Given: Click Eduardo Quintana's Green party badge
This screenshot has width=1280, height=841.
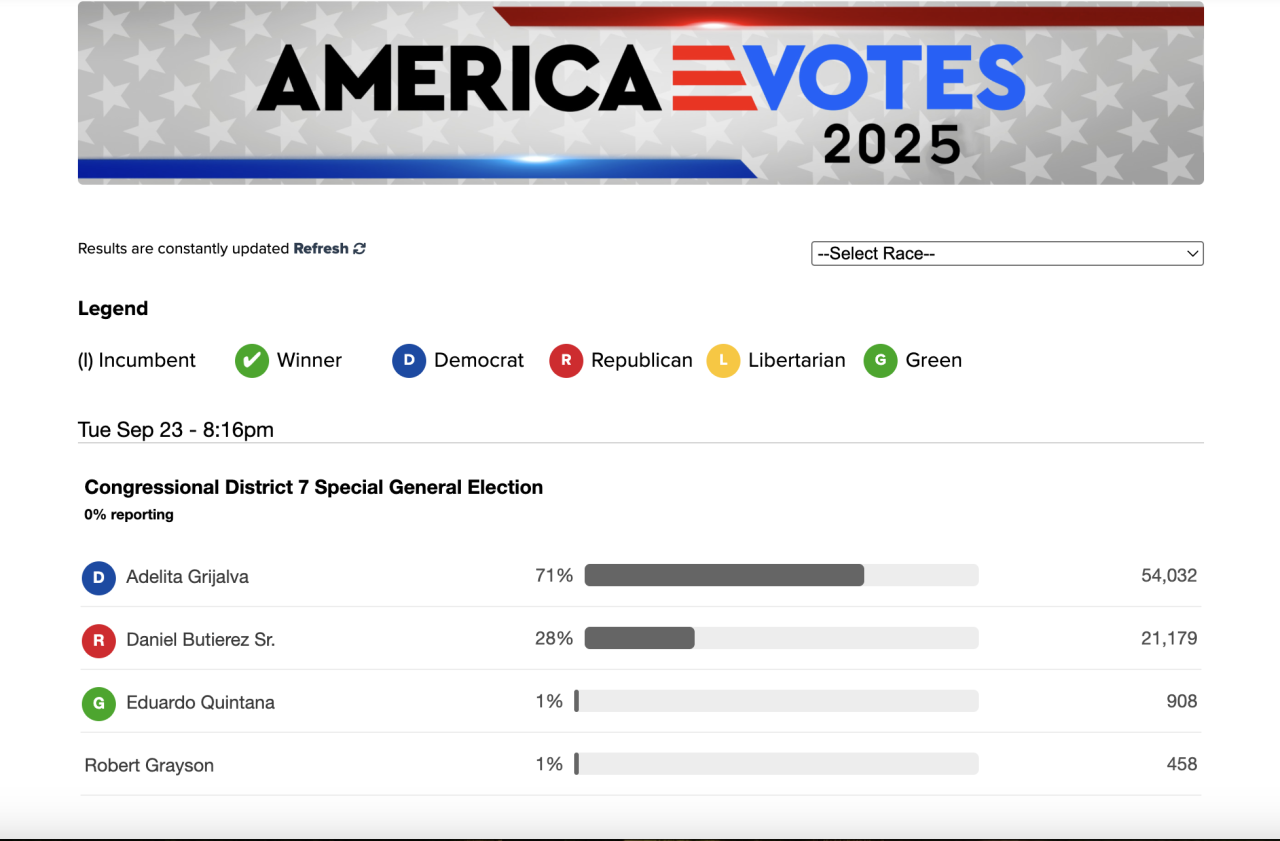Looking at the screenshot, I should [99, 703].
